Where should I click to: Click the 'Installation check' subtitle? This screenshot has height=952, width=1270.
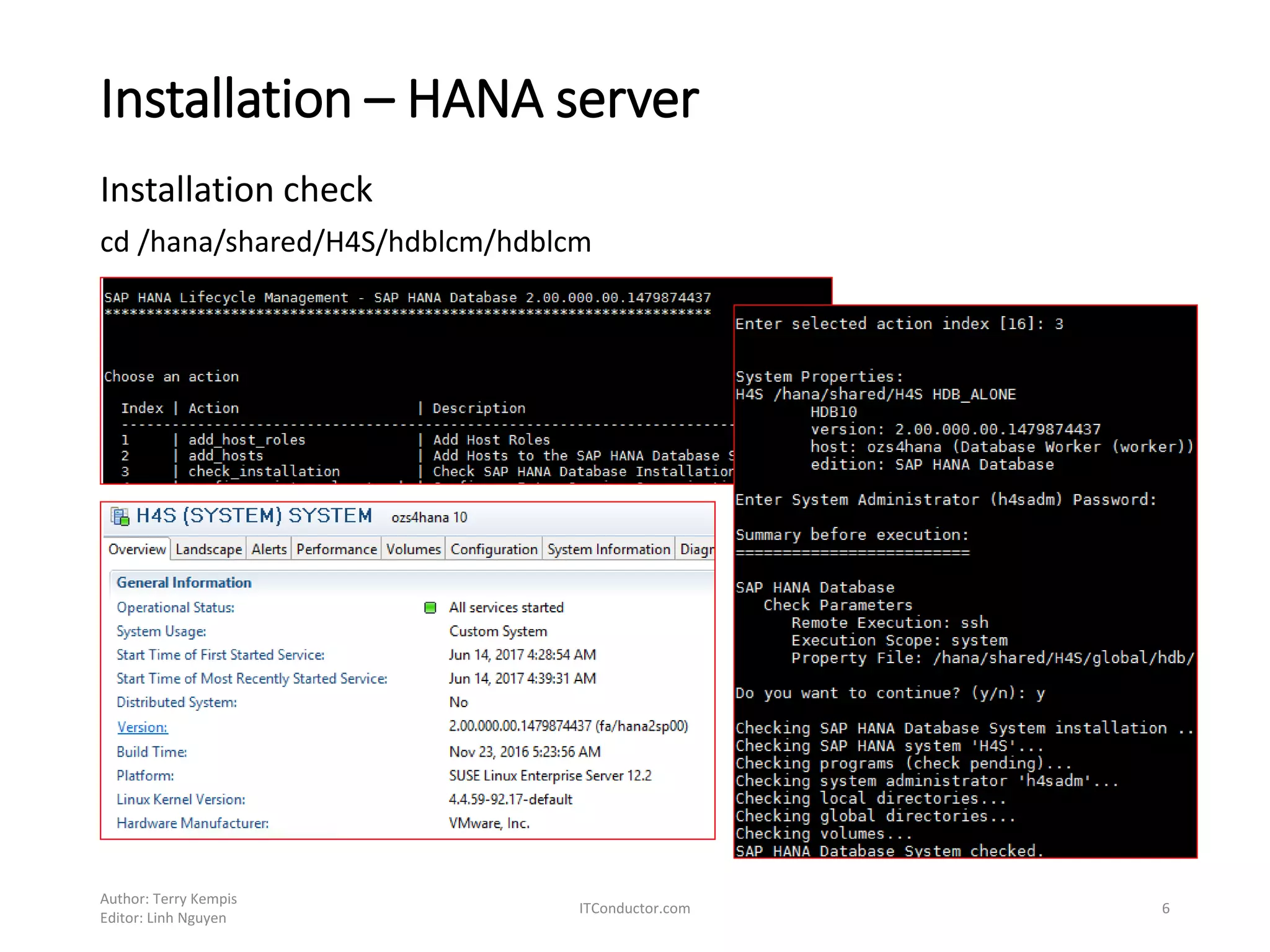pyautogui.click(x=236, y=189)
